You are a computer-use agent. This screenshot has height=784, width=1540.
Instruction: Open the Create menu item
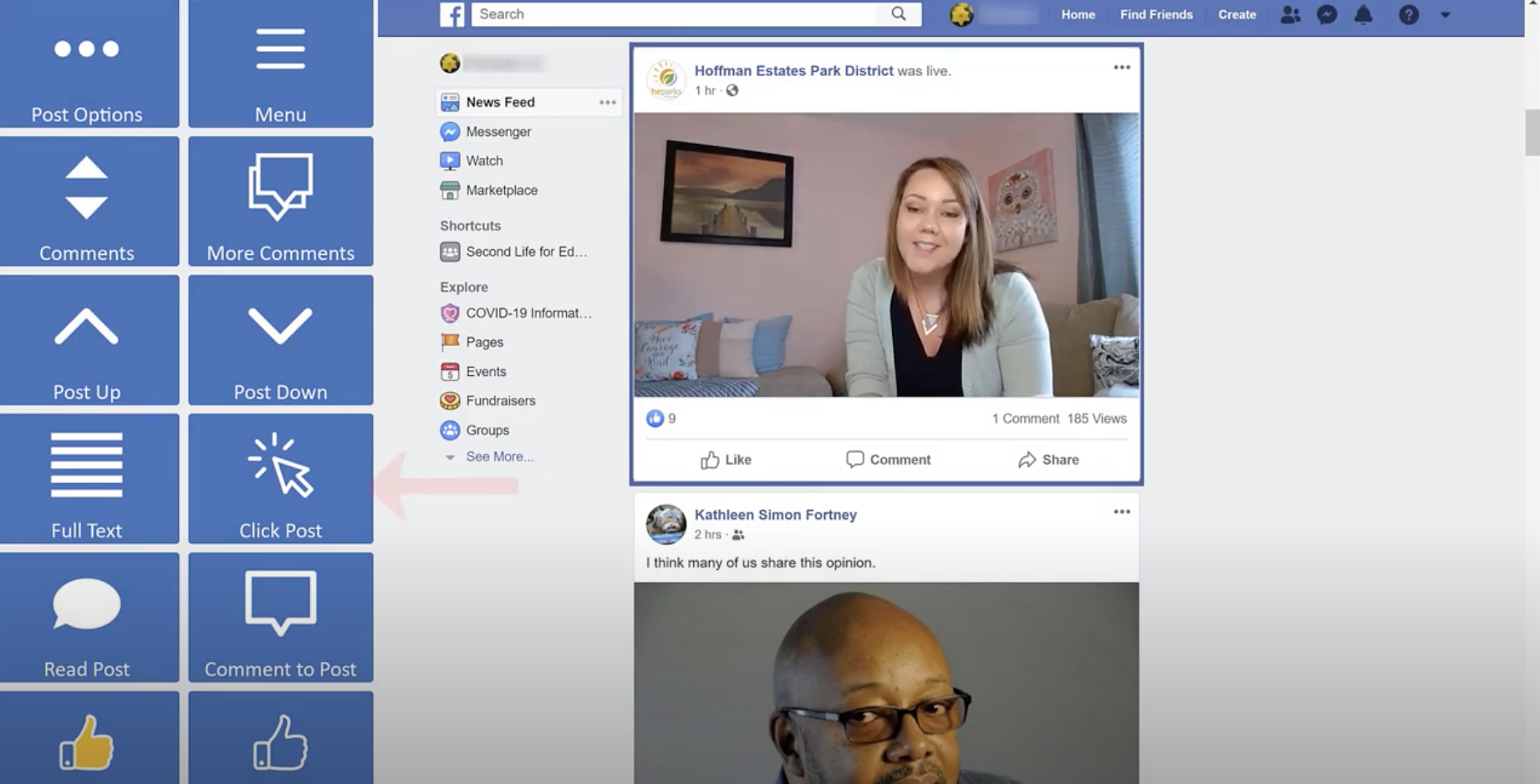1237,14
